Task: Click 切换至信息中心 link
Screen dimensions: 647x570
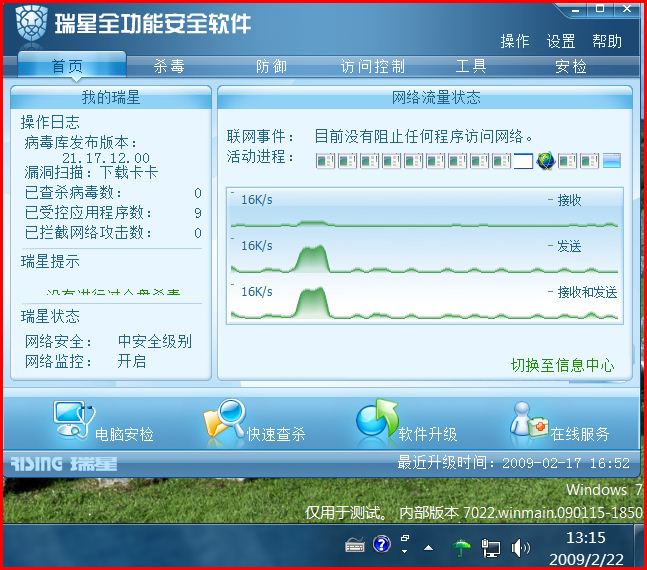Action: pos(562,365)
